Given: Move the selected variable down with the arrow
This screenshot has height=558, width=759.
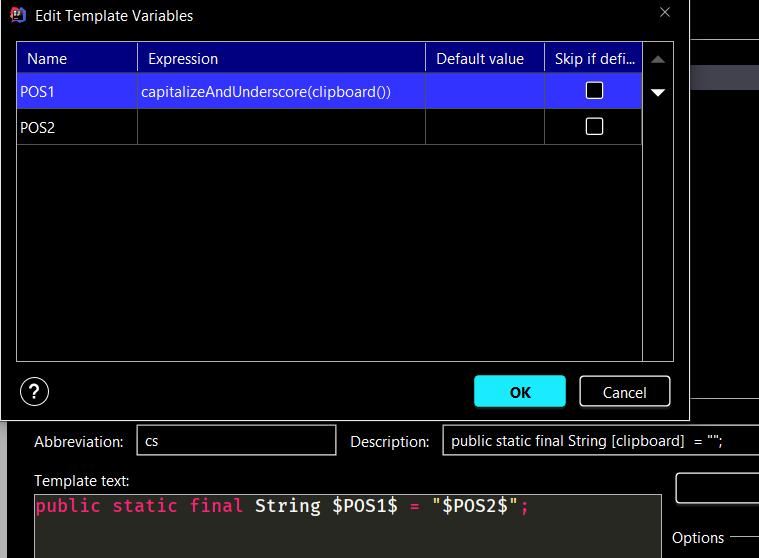Looking at the screenshot, I should coord(657,93).
